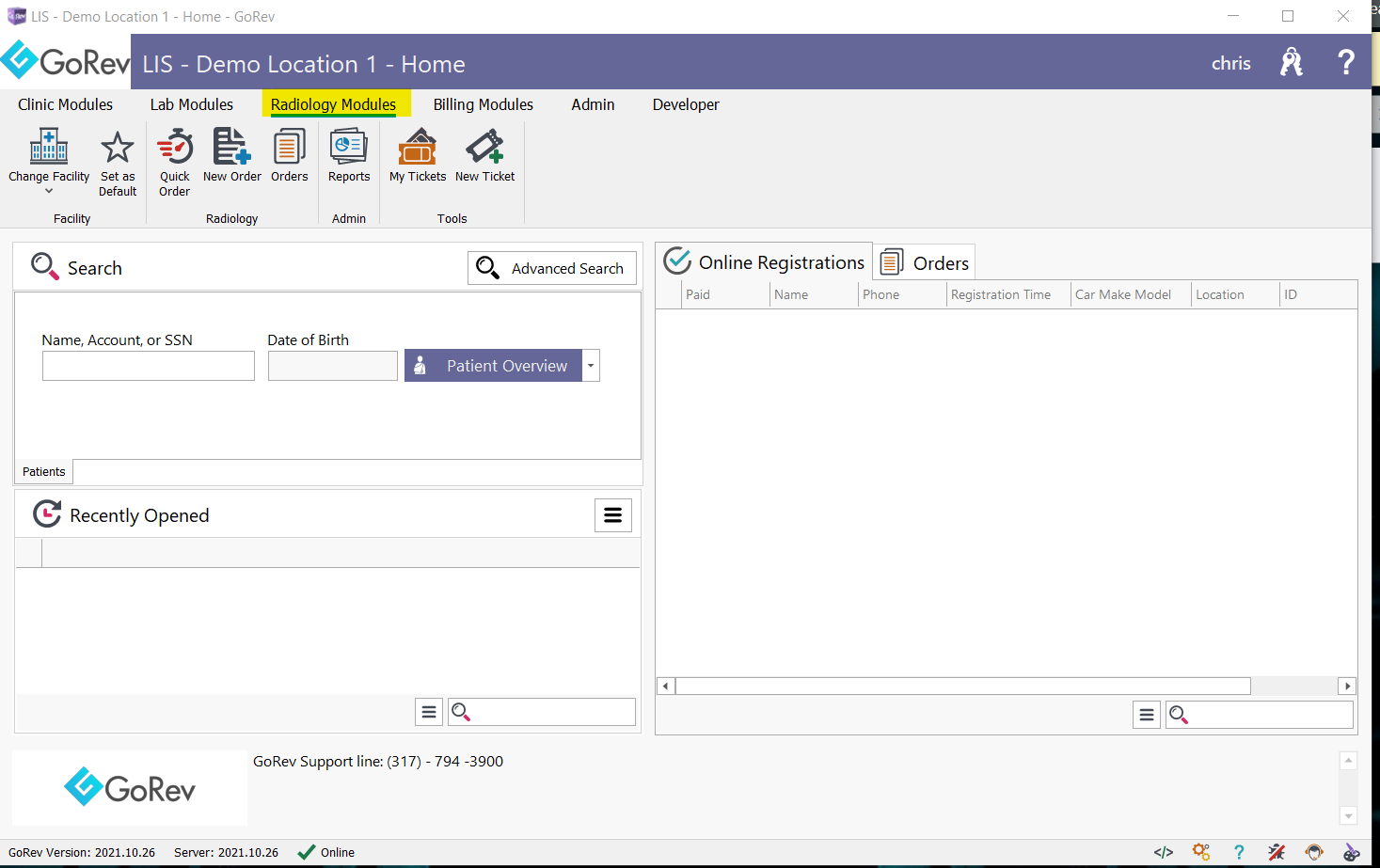
Task: Open the Patient Overview dropdown arrow
Action: [x=591, y=365]
